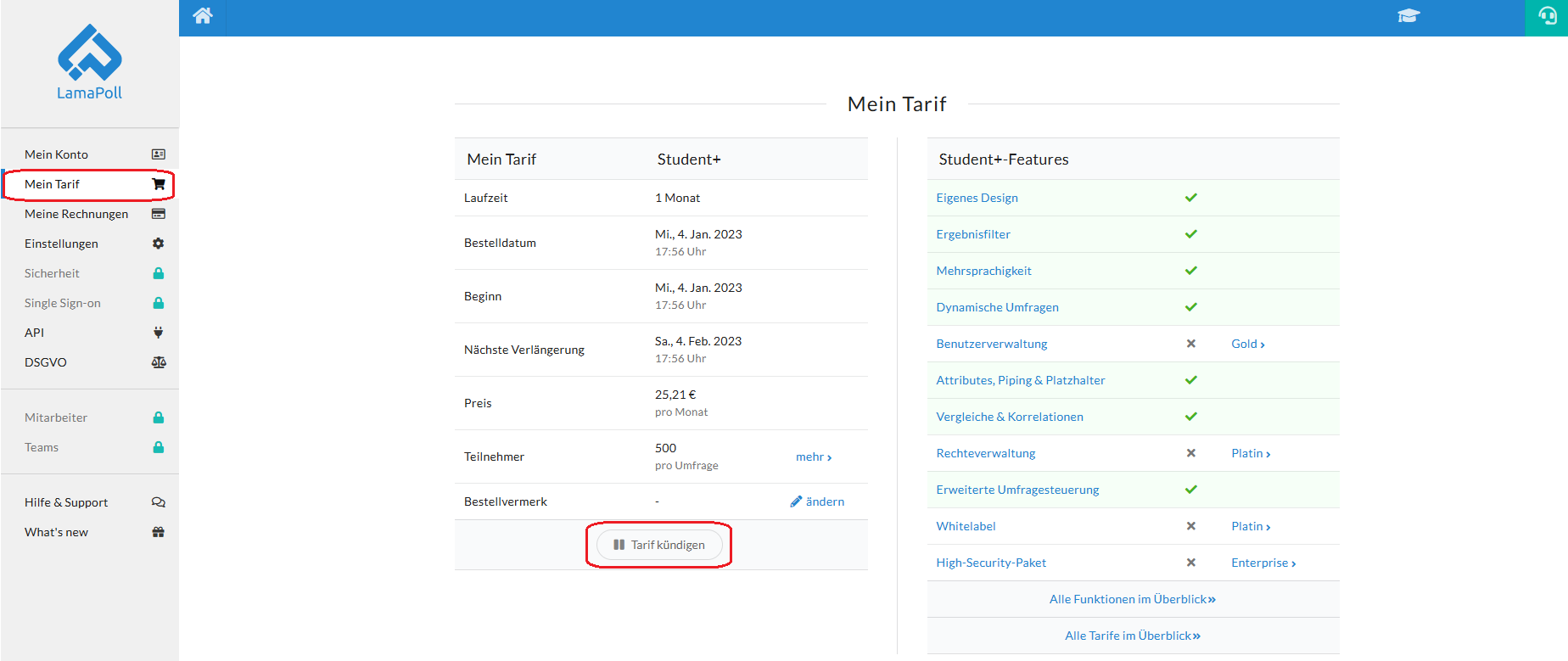Image resolution: width=1568 pixels, height=661 pixels.
Task: Click the lock icon beside Teams
Action: click(x=159, y=447)
